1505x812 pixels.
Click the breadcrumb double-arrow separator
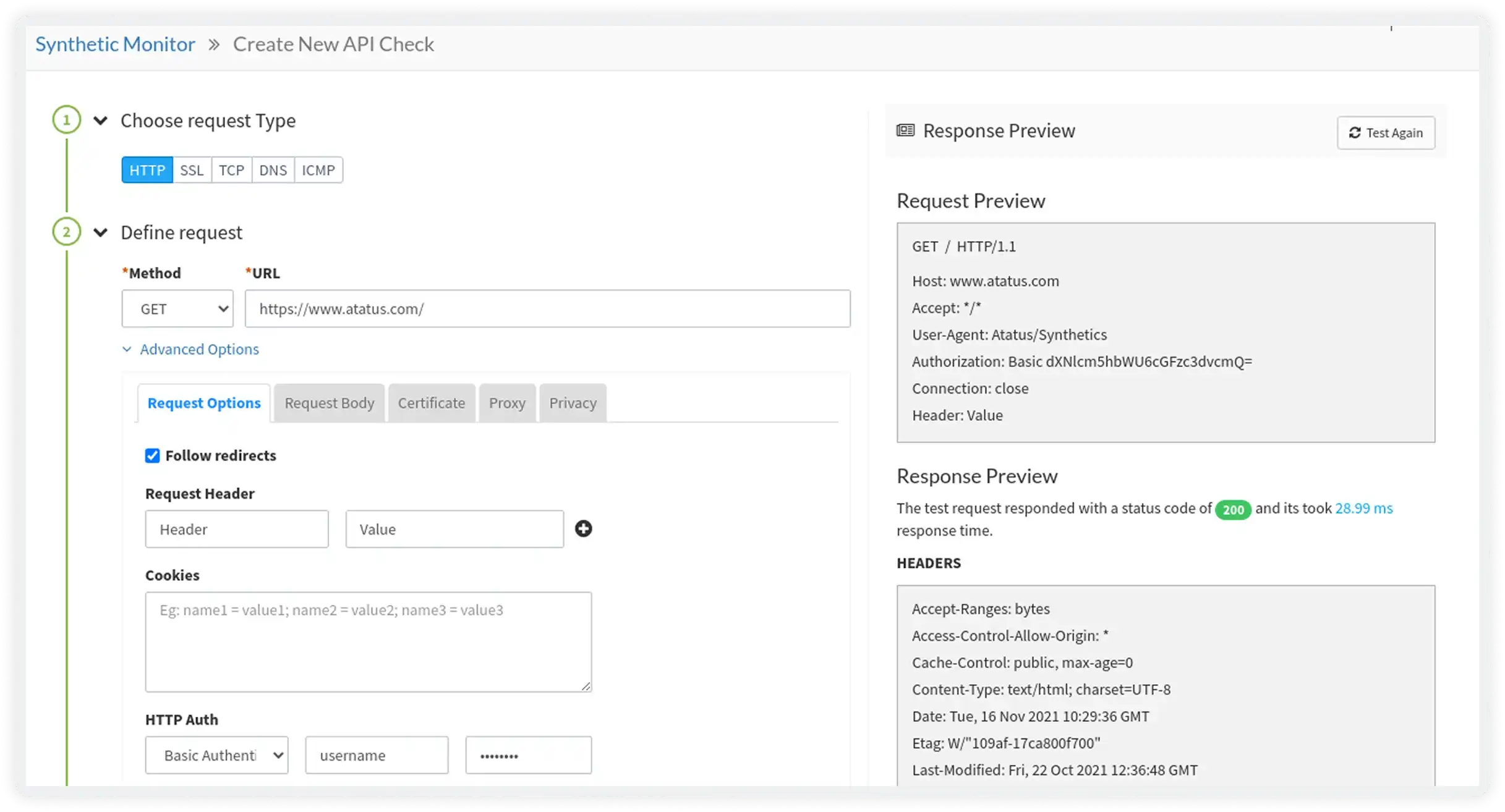(214, 44)
